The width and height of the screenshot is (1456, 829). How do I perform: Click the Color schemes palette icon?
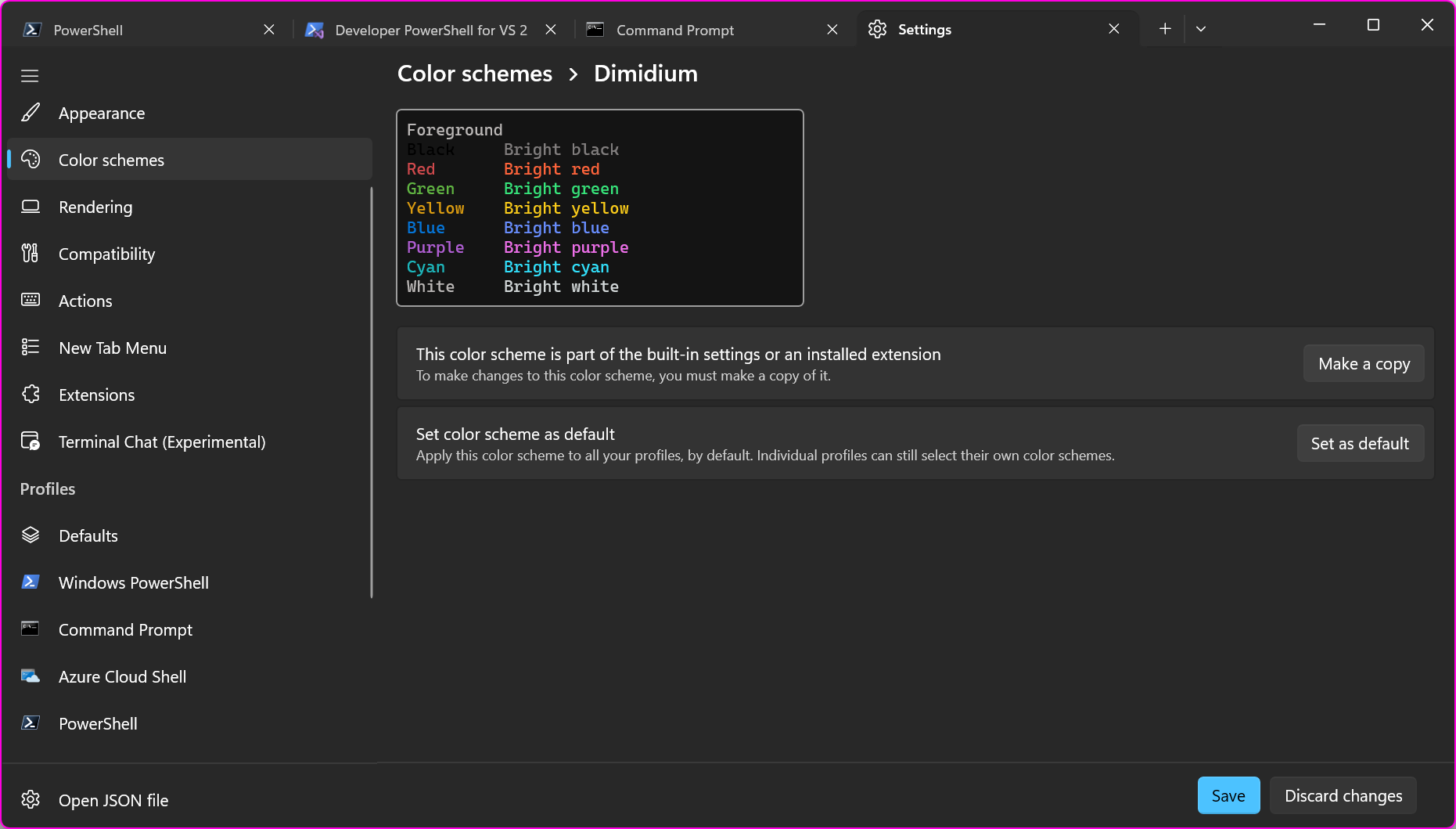click(31, 160)
